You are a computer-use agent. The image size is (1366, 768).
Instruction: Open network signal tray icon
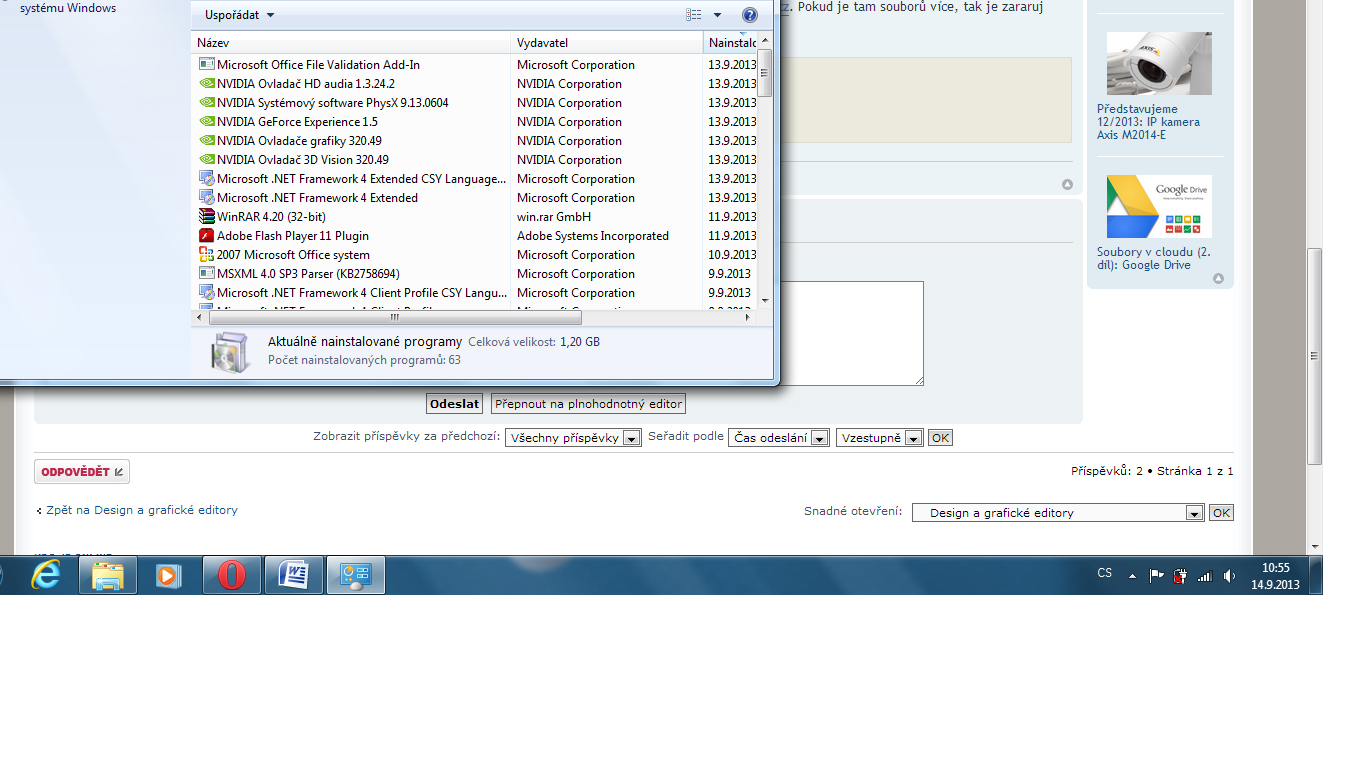1205,576
